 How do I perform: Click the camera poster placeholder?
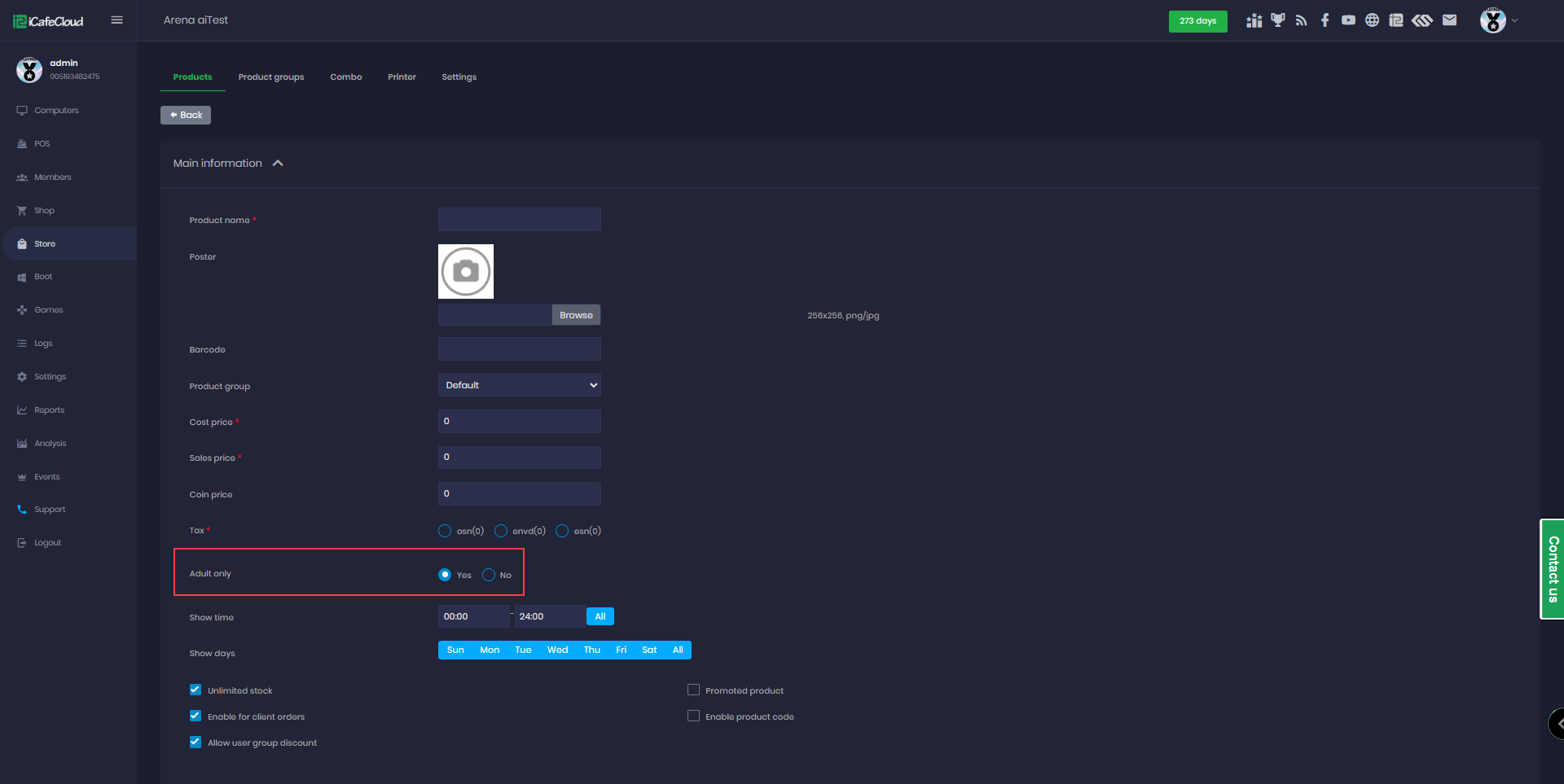point(466,271)
